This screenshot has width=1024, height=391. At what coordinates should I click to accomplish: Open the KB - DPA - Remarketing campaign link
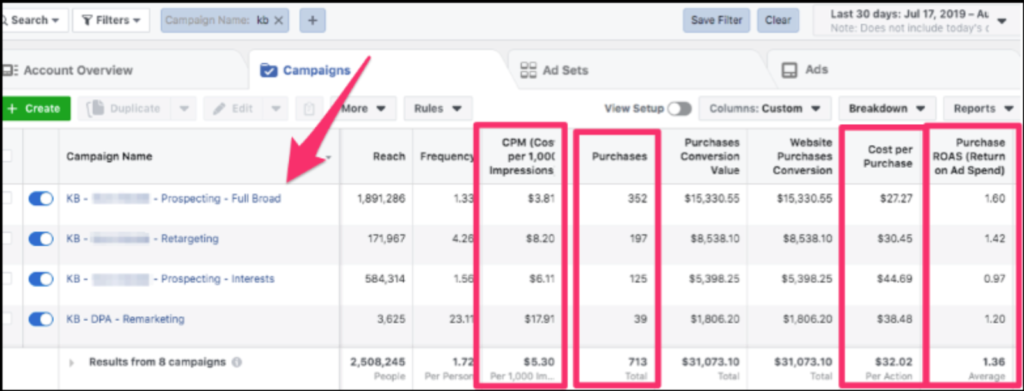(125, 319)
